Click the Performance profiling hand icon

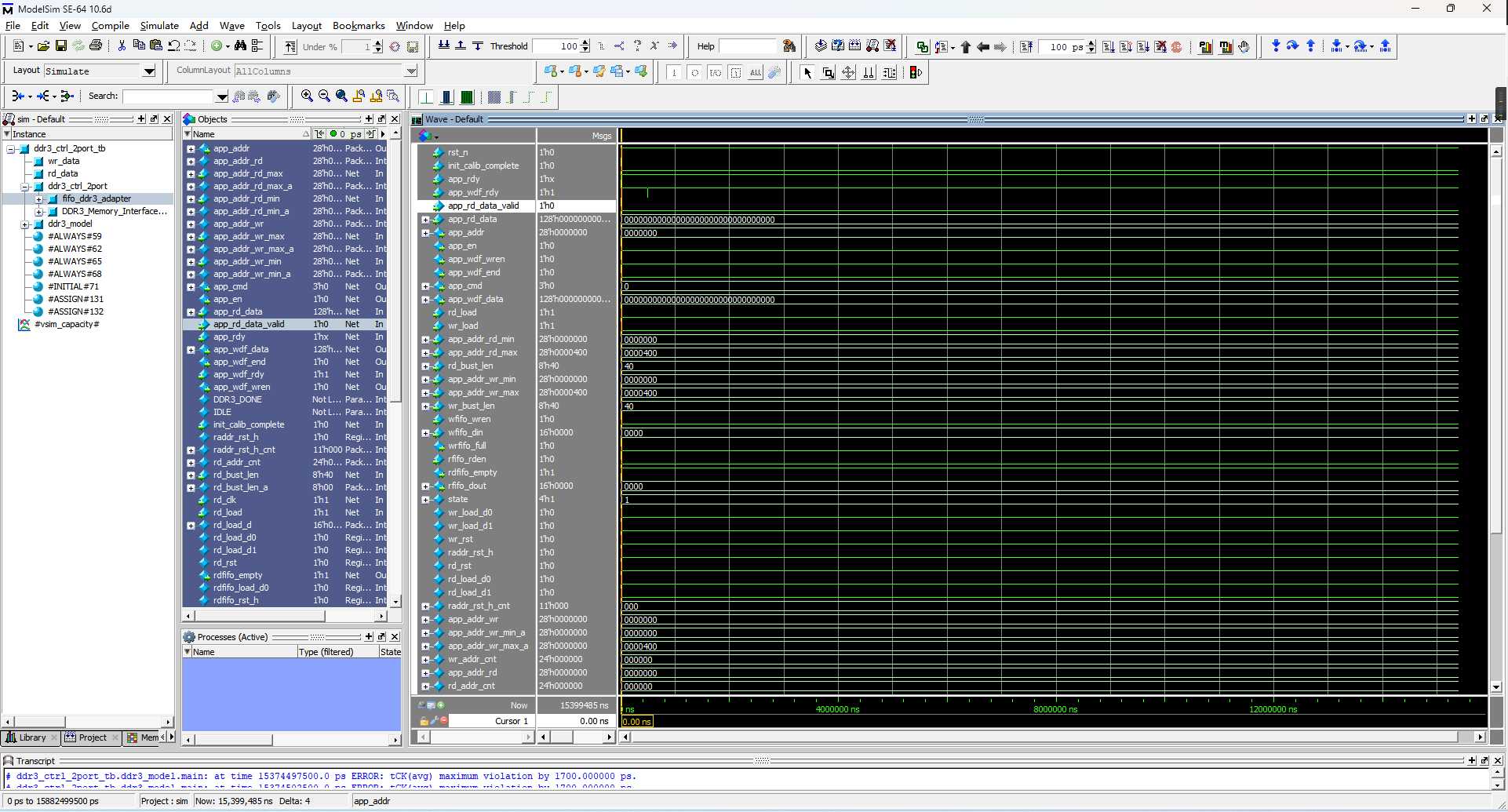[x=1244, y=47]
